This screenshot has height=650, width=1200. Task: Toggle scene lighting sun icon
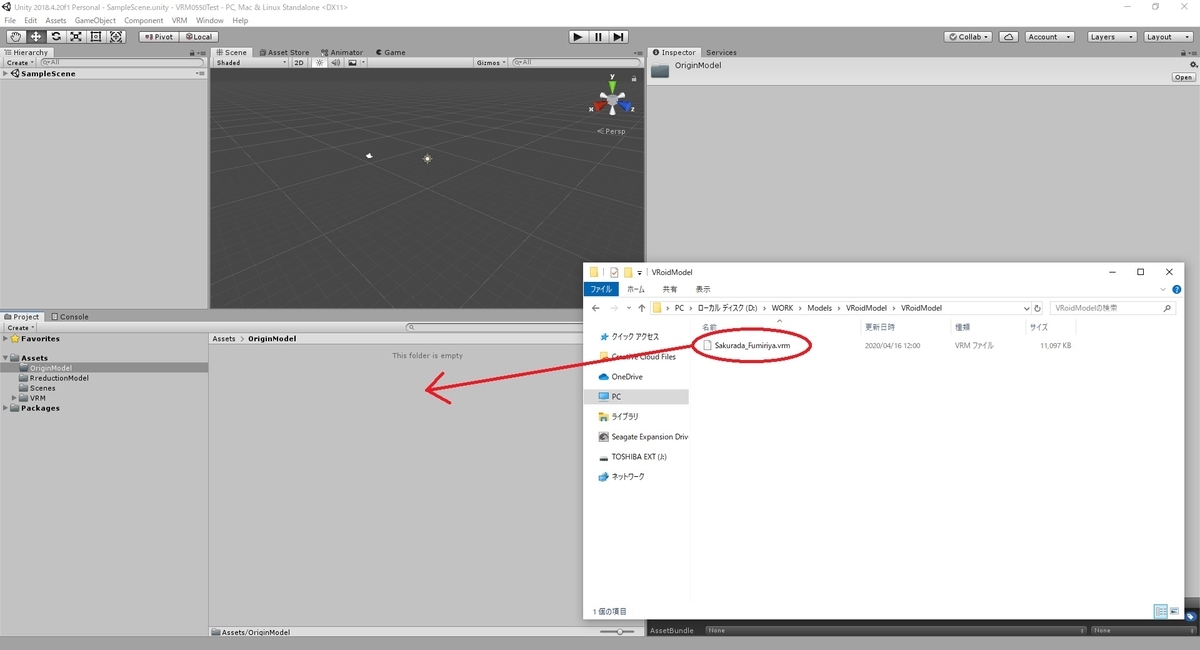(320, 62)
